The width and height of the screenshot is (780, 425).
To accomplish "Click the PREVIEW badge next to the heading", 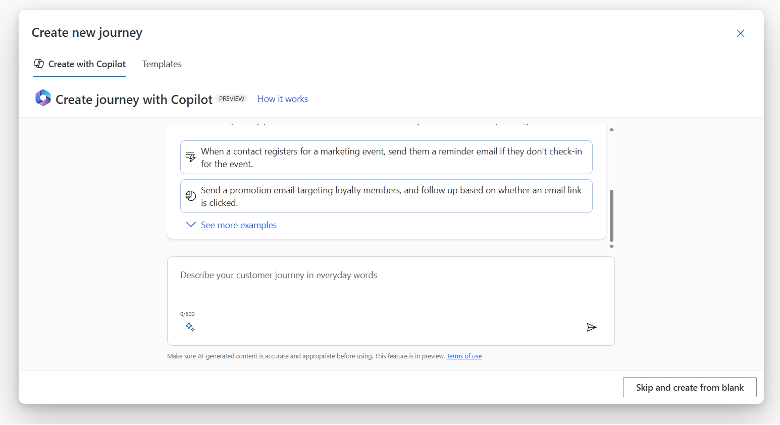I will [232, 99].
